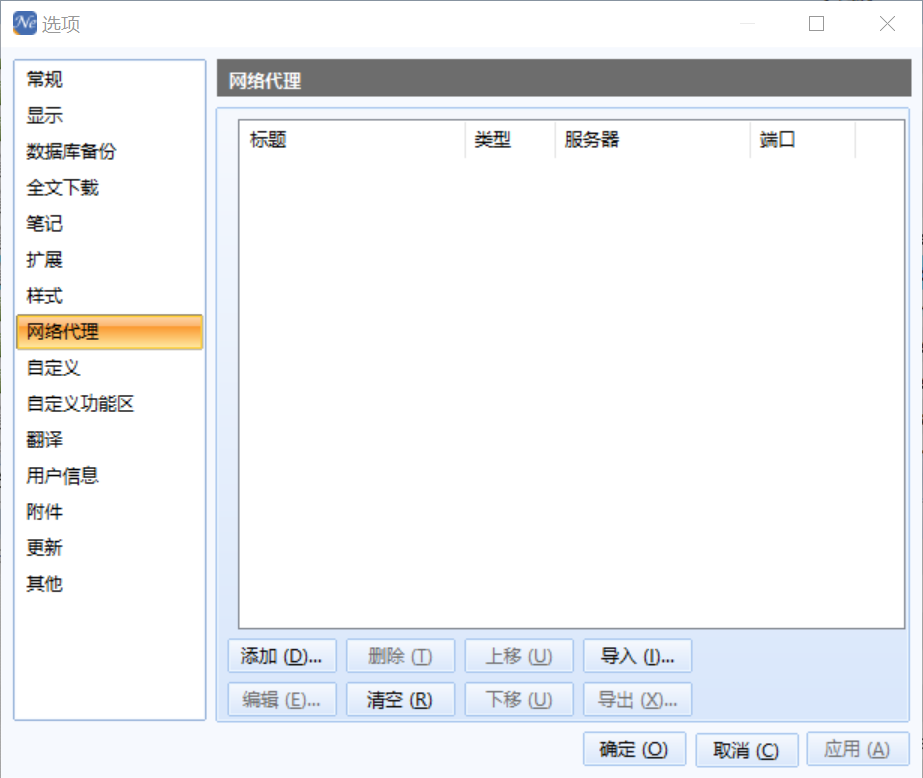Screen dimensions: 923x778
Task: Cancel the dialog with 取消 (C)
Action: (x=746, y=750)
